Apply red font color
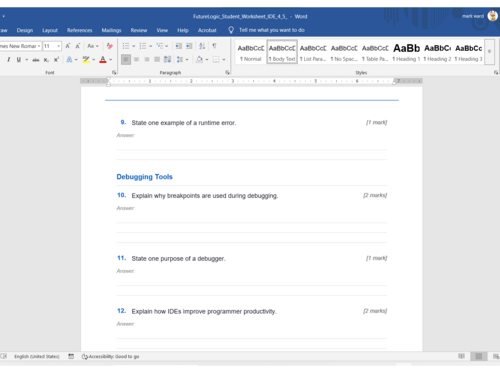 pyautogui.click(x=103, y=60)
